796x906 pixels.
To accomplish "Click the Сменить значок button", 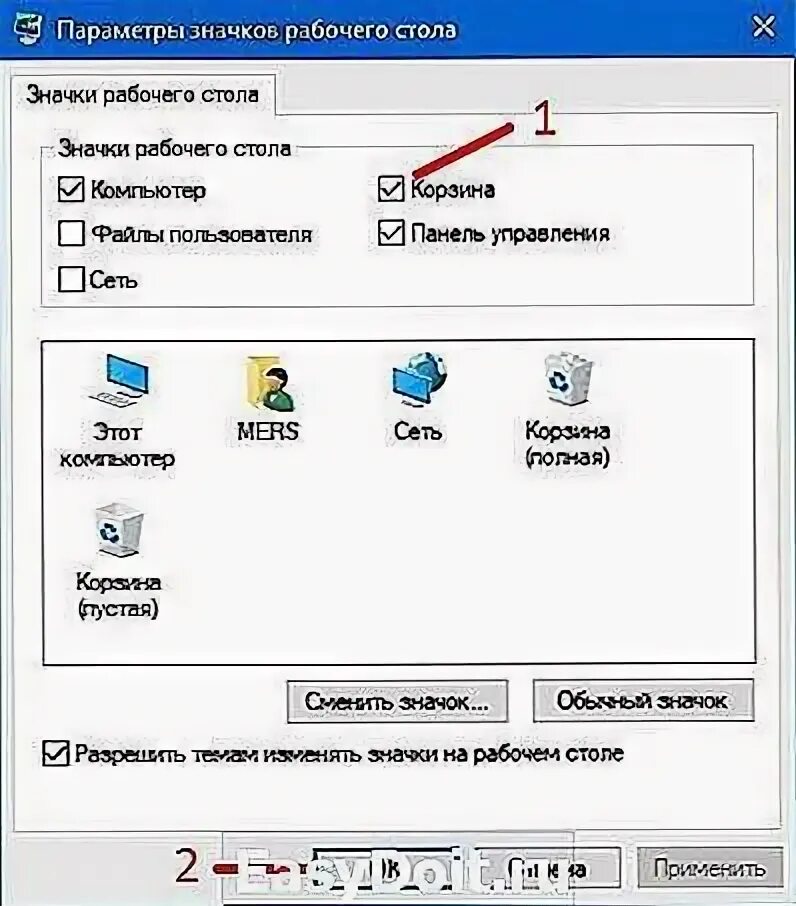I will (397, 701).
